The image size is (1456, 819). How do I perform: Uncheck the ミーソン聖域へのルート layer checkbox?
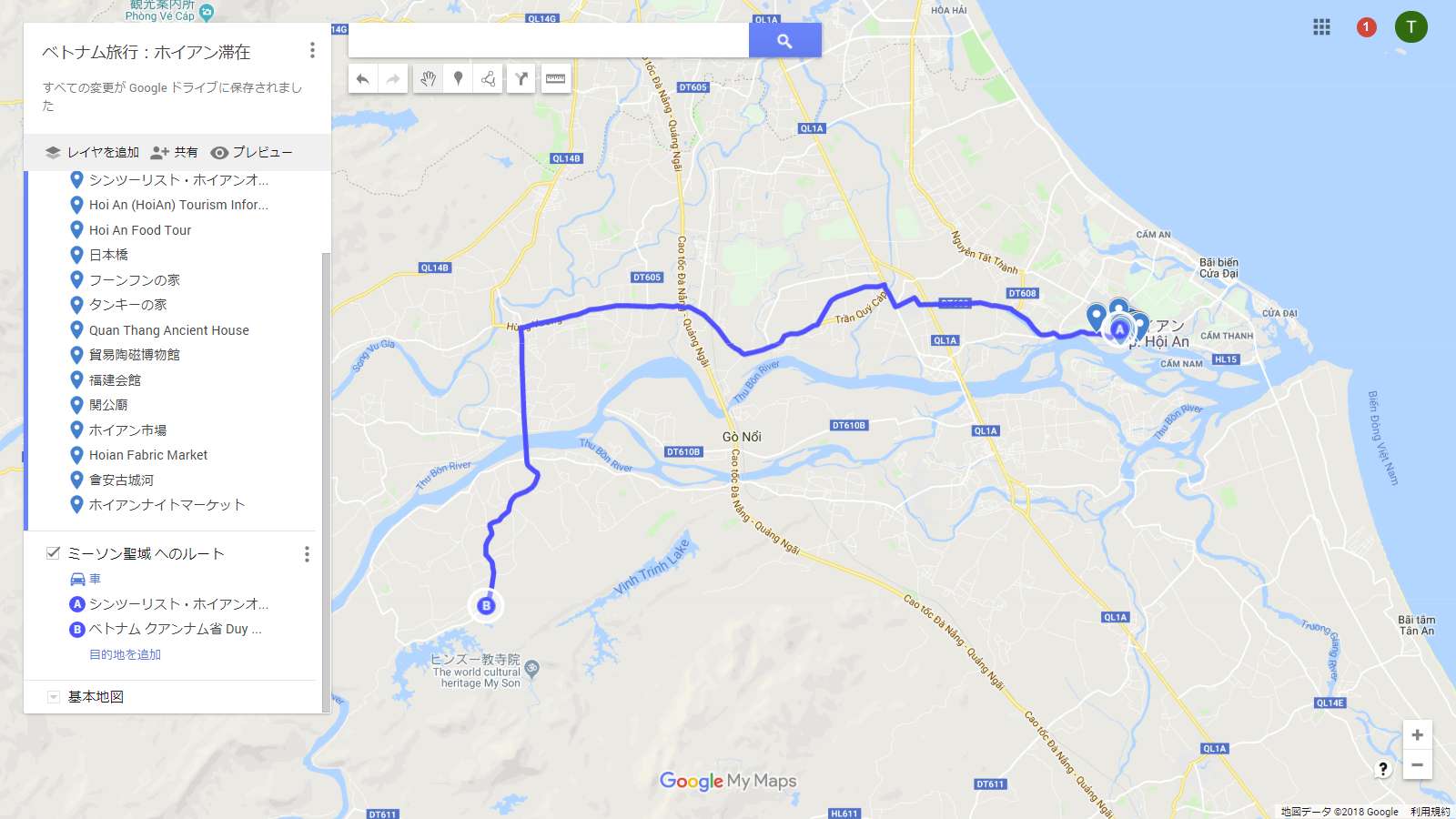point(53,552)
